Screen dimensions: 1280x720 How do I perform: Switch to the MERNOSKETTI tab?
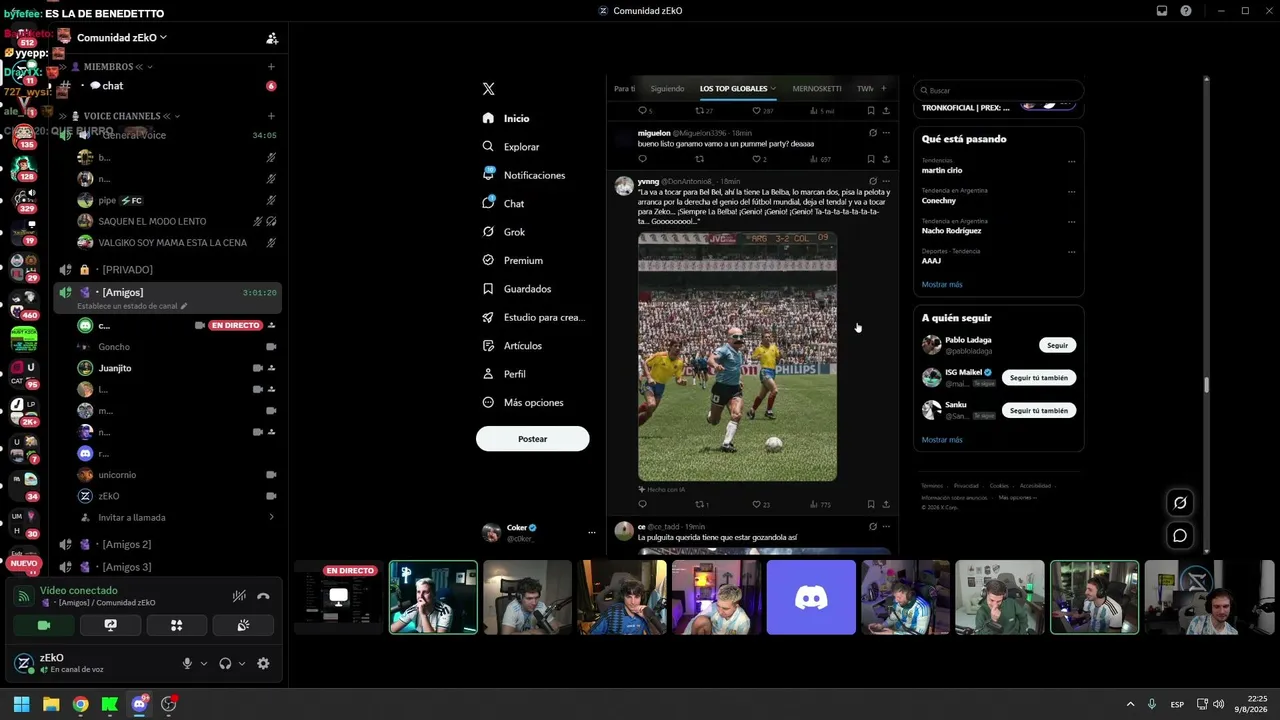(816, 89)
